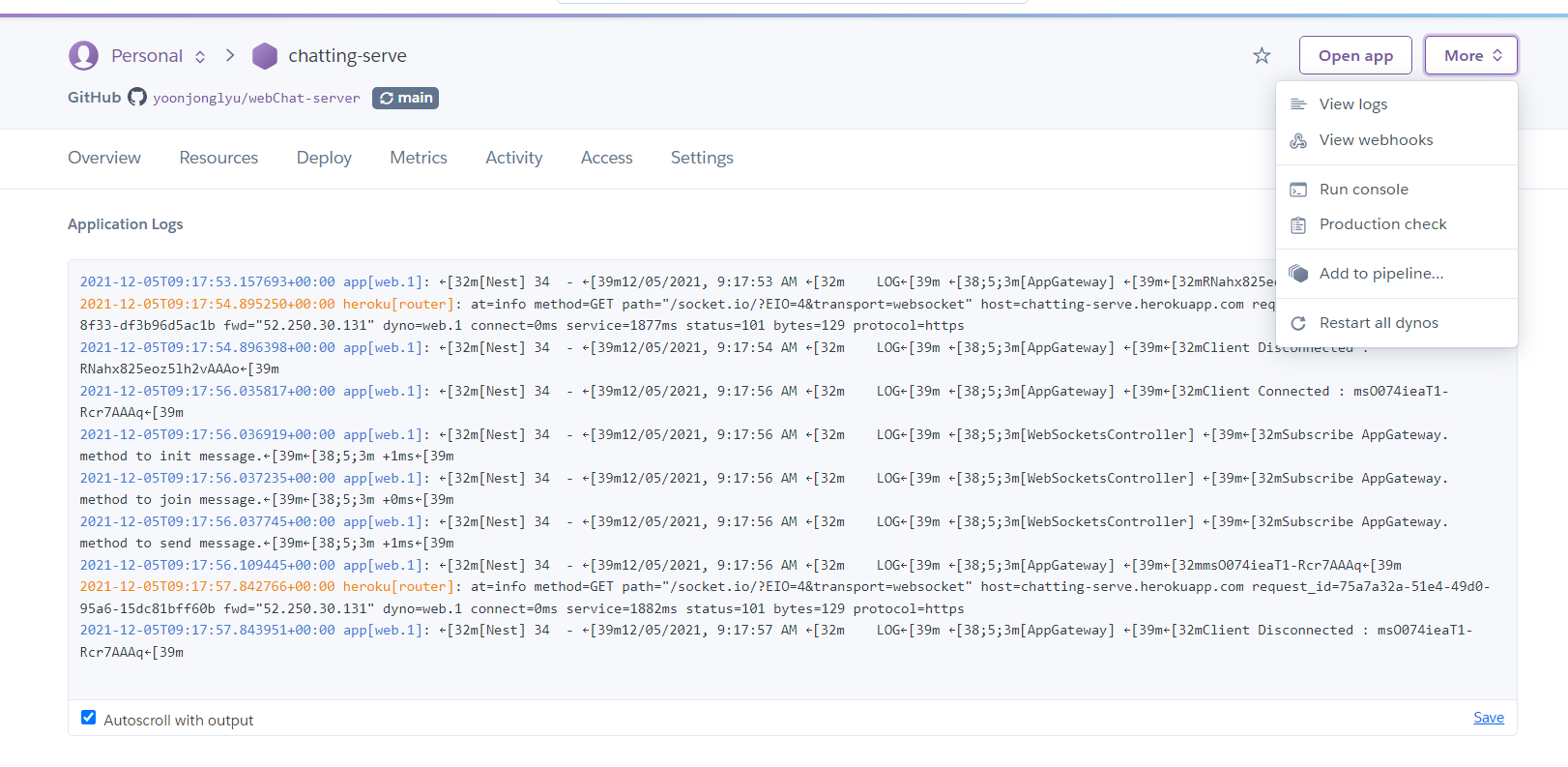
Task: Open the Metrics tab
Action: pyautogui.click(x=419, y=158)
